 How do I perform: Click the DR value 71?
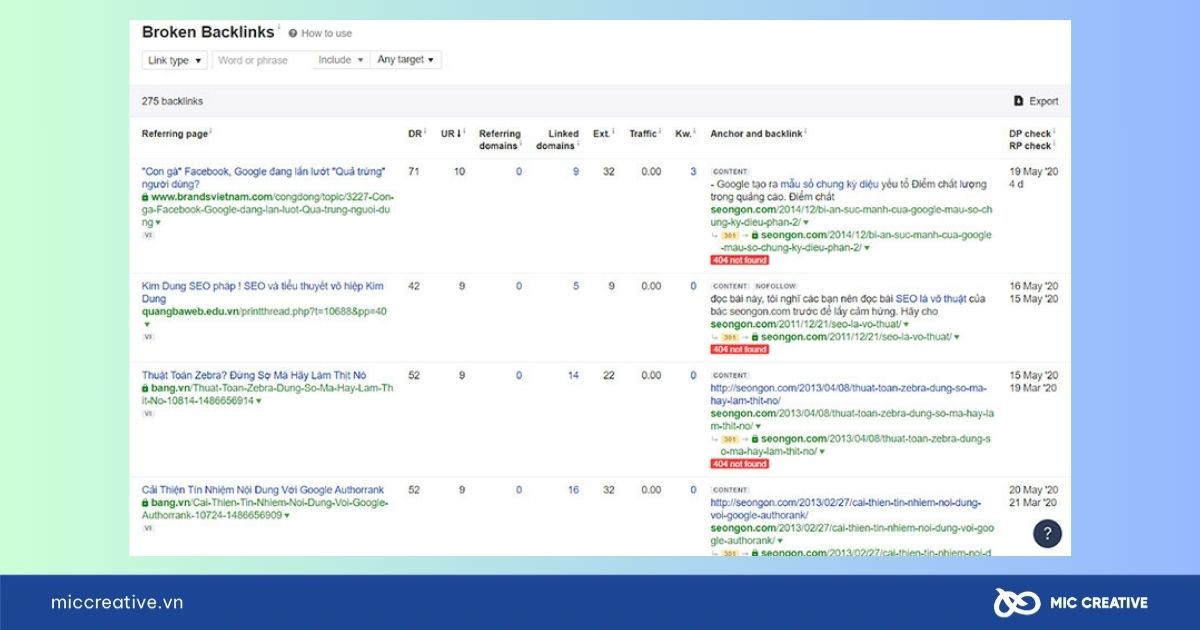point(414,172)
